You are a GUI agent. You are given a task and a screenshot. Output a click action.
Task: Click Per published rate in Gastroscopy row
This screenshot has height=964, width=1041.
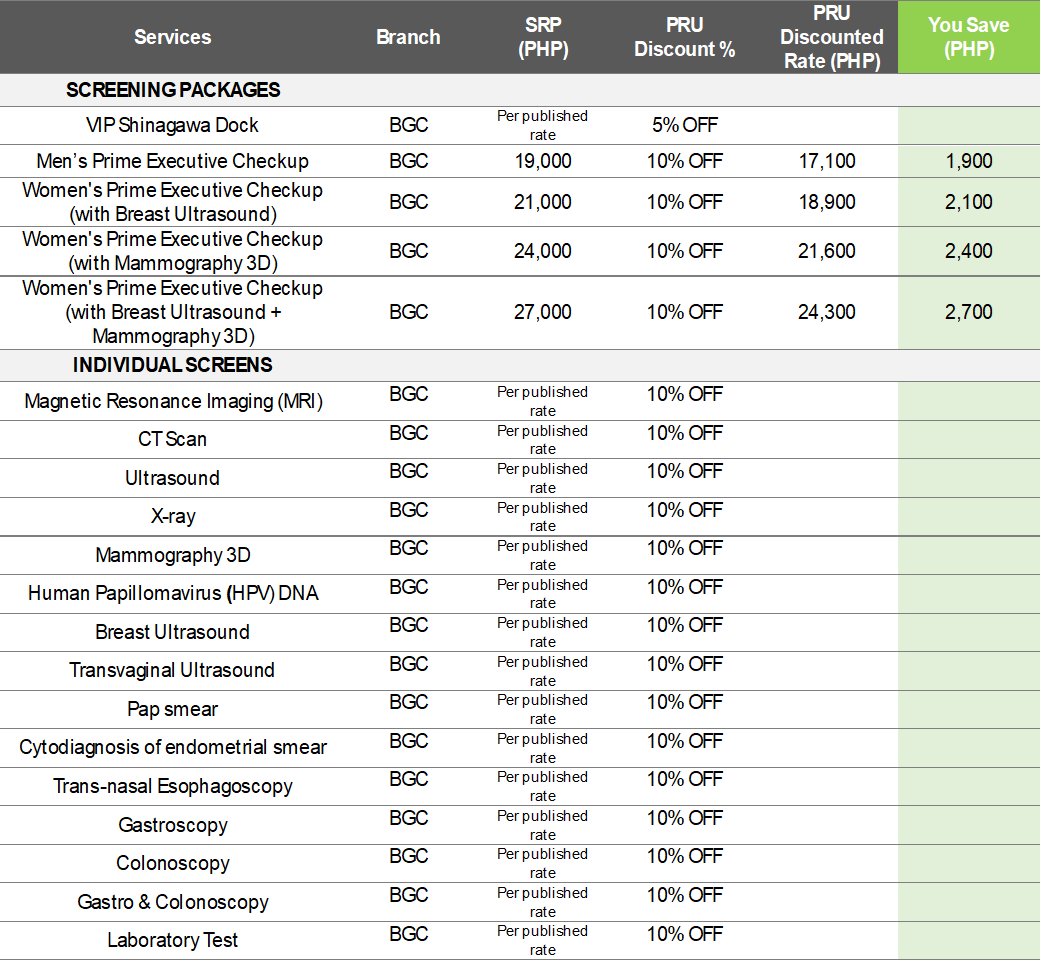pos(542,825)
